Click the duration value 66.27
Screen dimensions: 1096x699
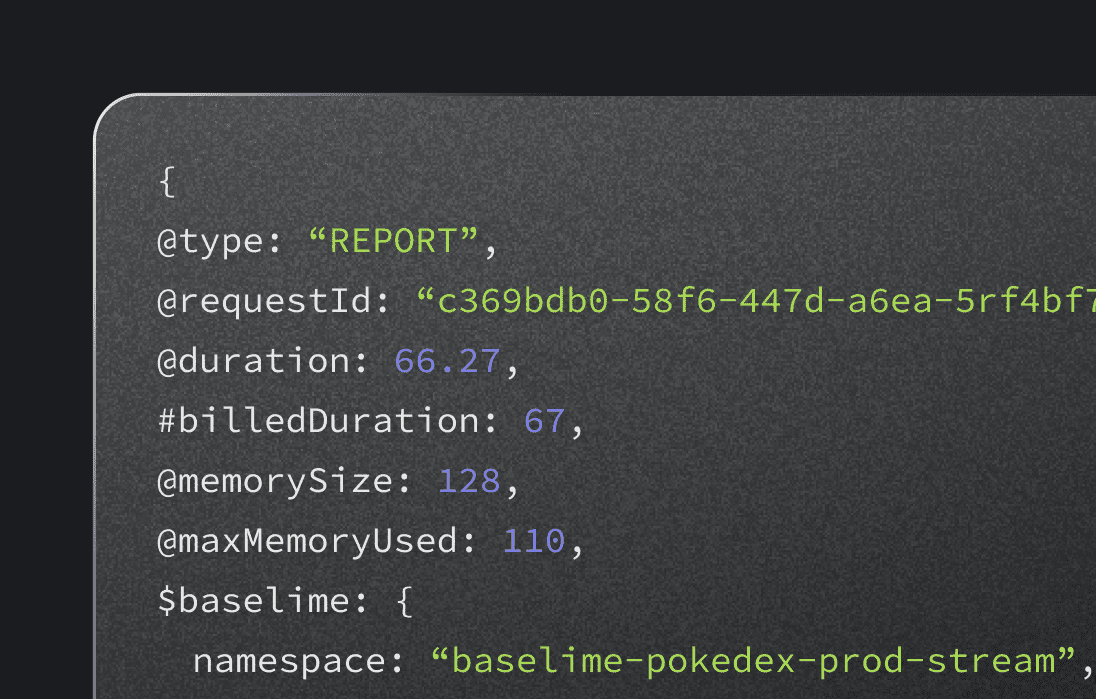(447, 361)
